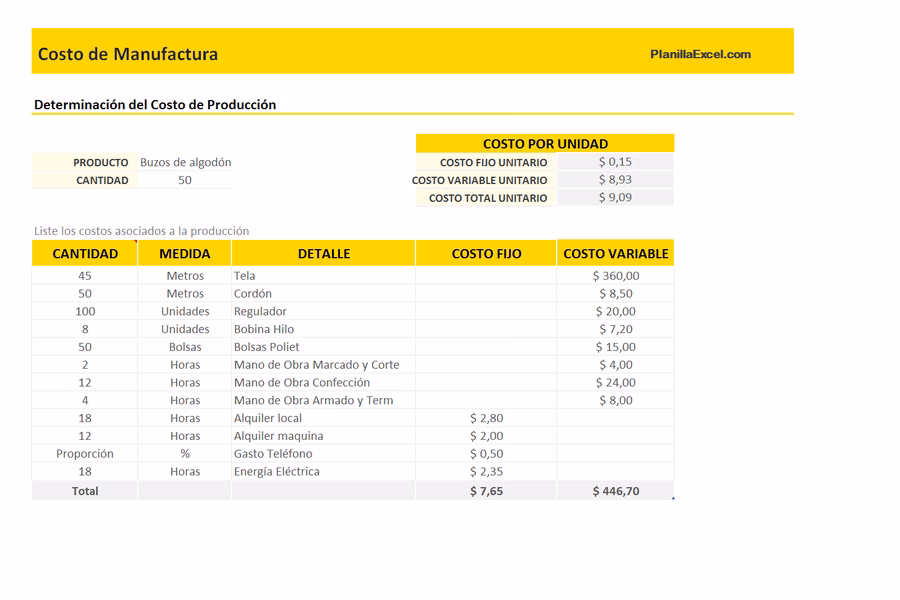
Task: Click the Energía Eléctrica fixed cost $ 2,35
Action: pos(486,471)
